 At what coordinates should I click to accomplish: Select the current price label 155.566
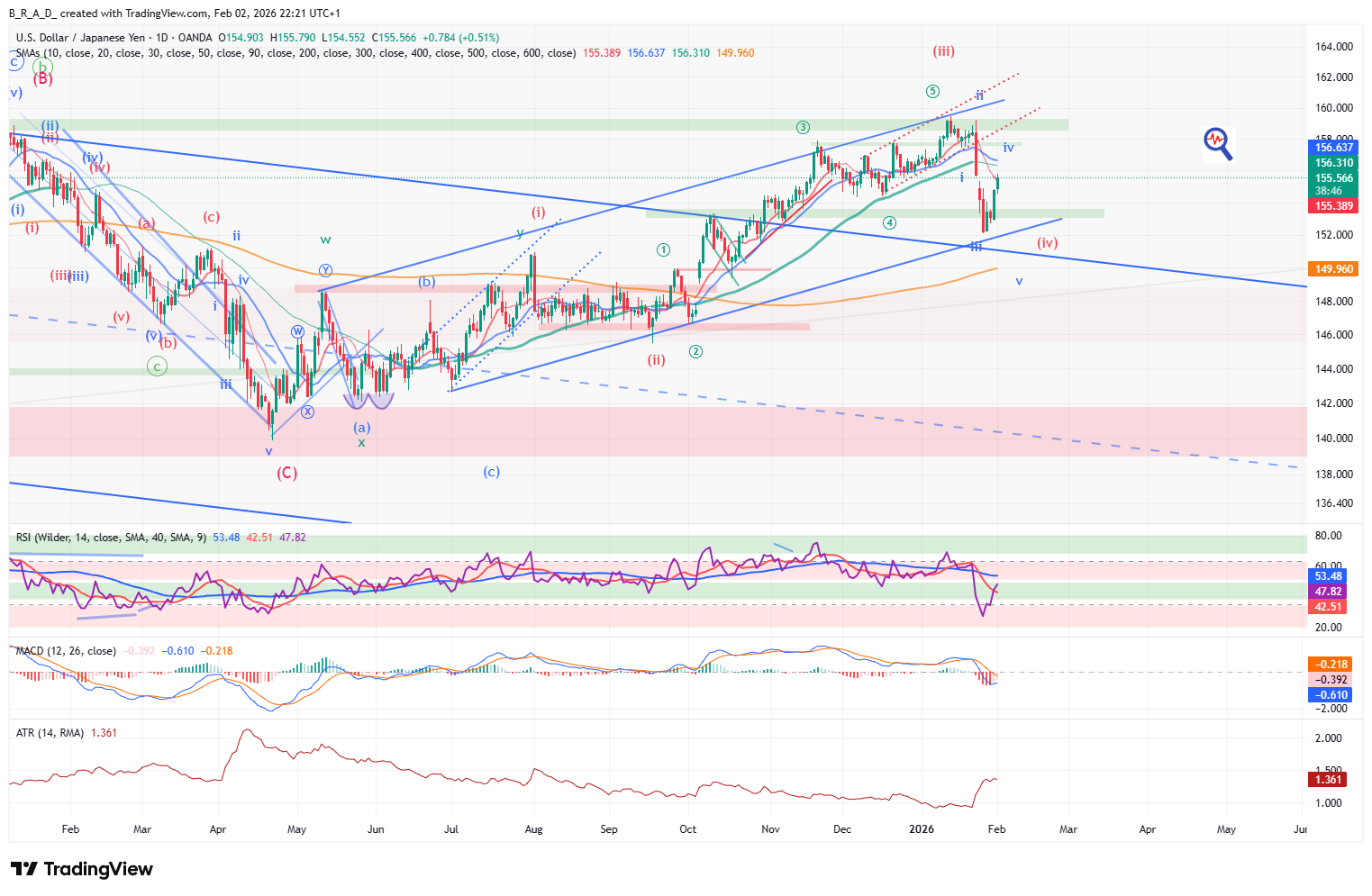coord(1333,178)
